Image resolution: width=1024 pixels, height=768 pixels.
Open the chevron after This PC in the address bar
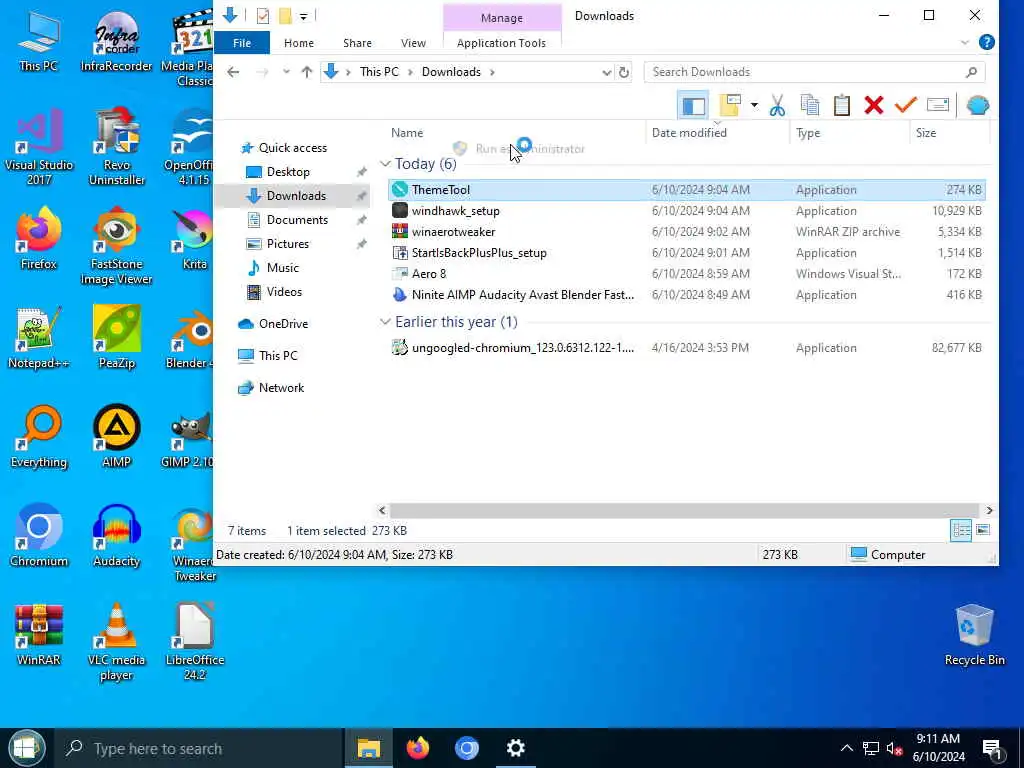pyautogui.click(x=410, y=72)
